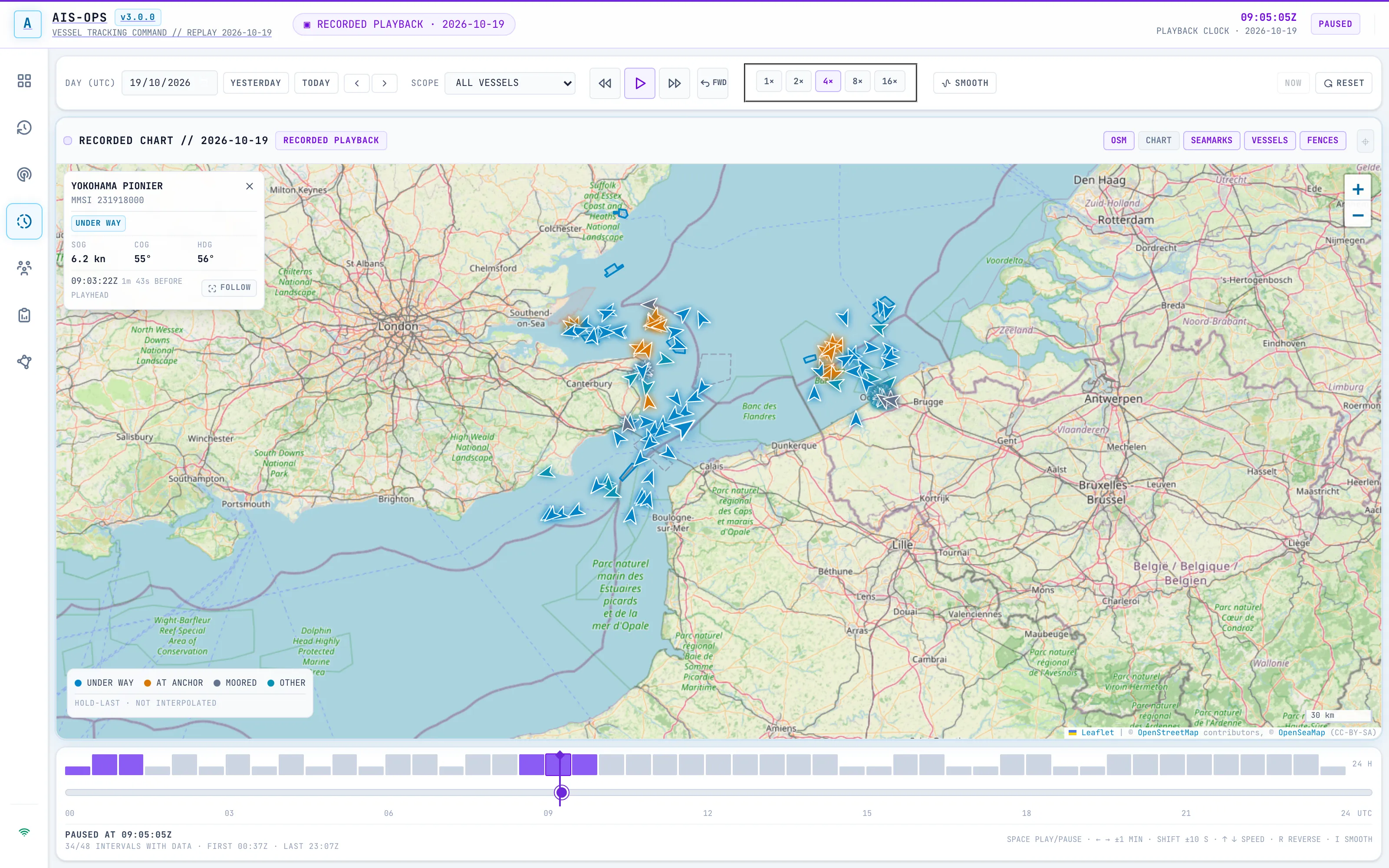Open the Leaflet attribution link
Image resolution: width=1389 pixels, height=868 pixels.
pos(1097,733)
